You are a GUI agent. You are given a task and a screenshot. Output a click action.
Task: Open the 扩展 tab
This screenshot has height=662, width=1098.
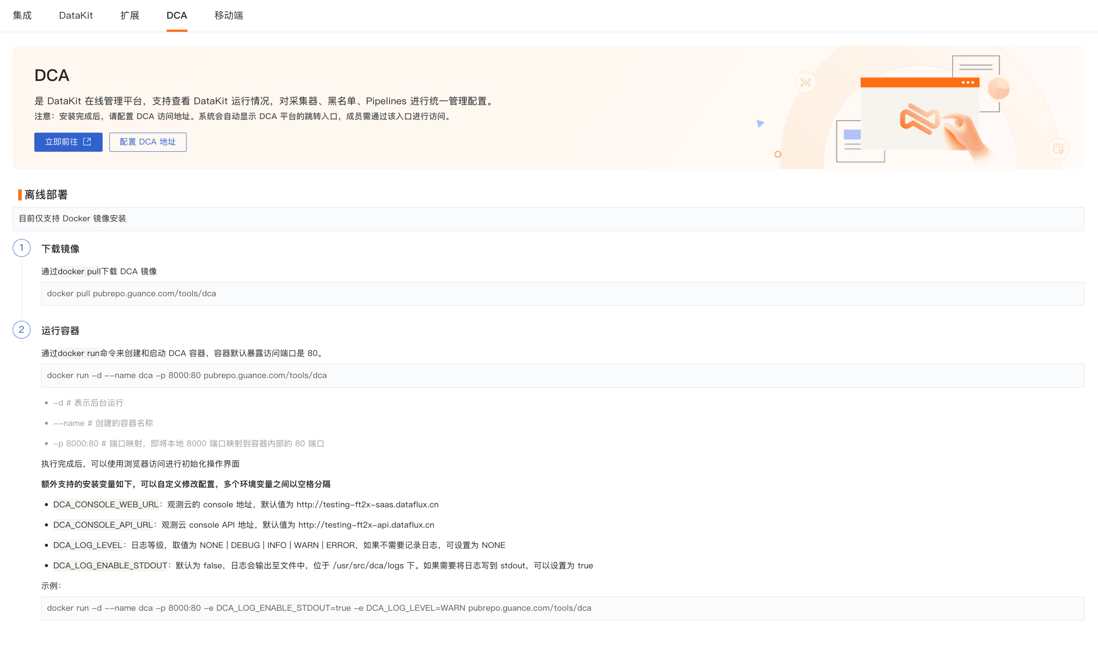[x=130, y=15]
